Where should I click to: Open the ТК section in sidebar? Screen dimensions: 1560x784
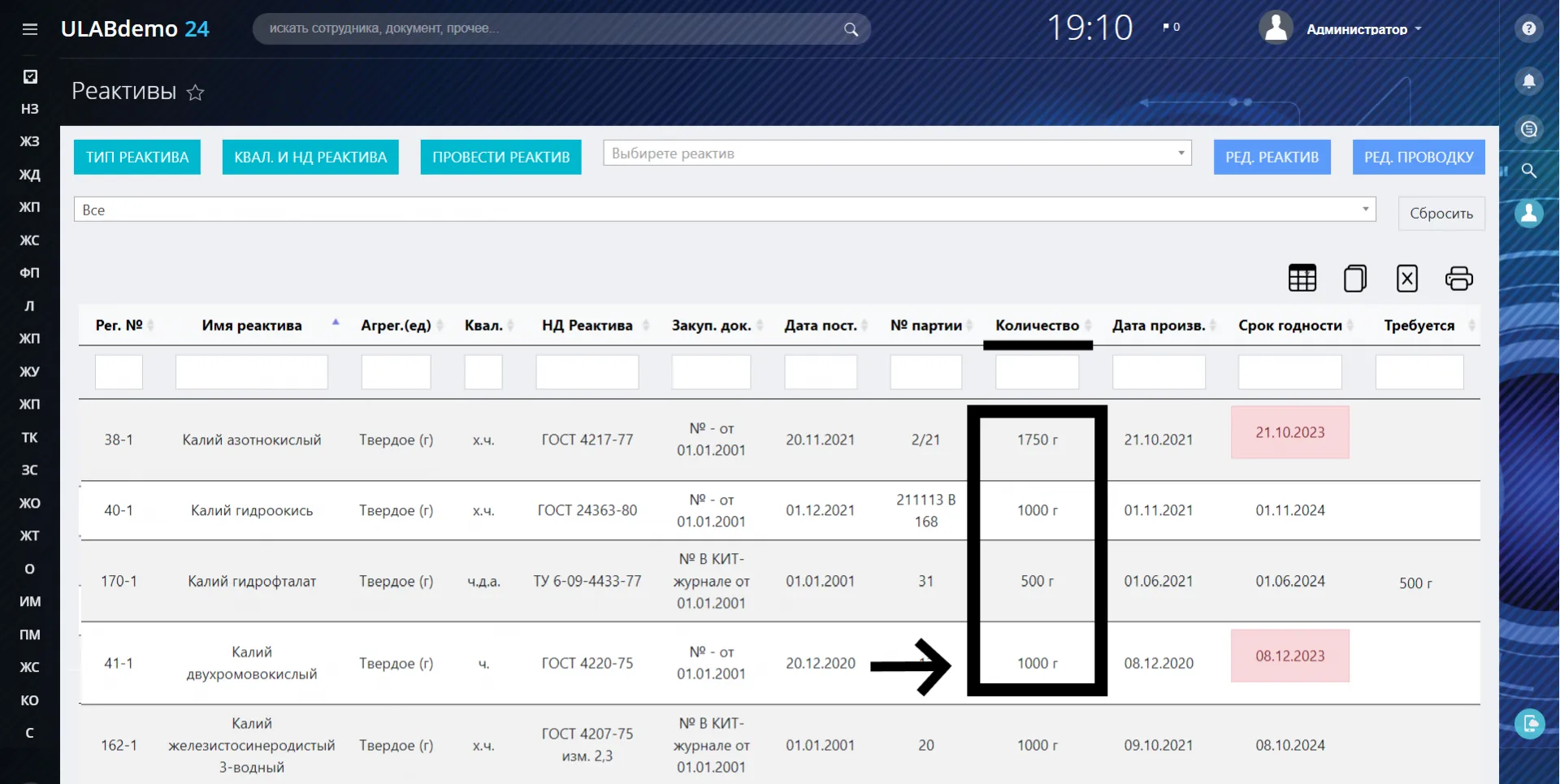[30, 437]
